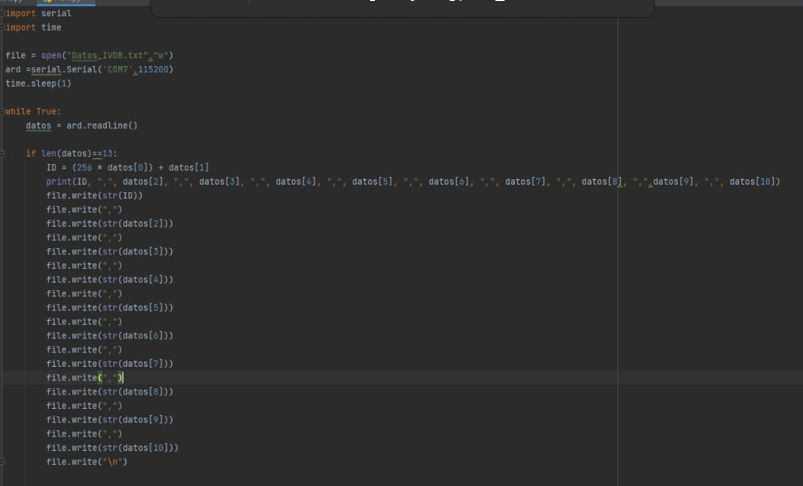Click the 'print' keyword in the print statement
Screen dimensions: 803x486
tap(59, 182)
